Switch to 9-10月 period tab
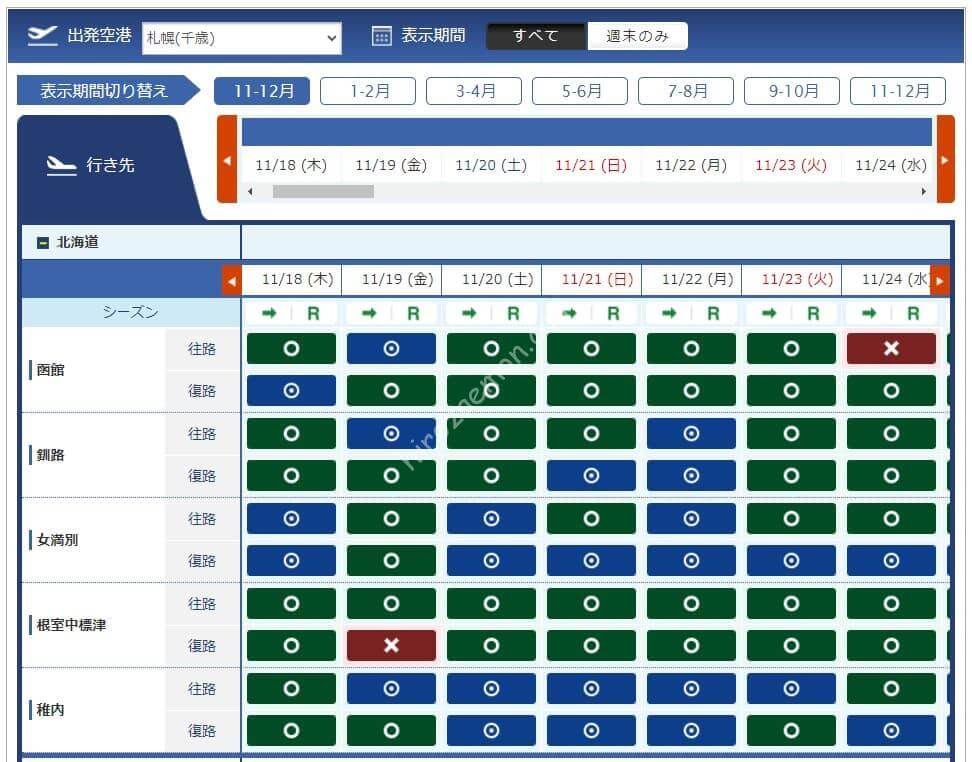 792,91
